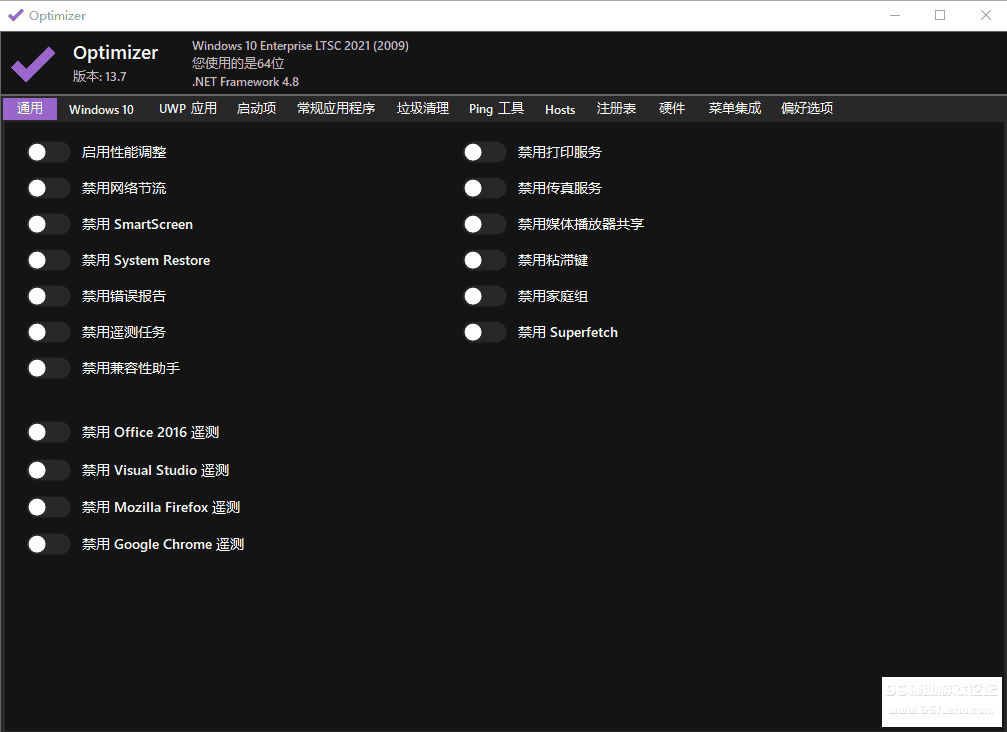
Task: Maximize the Optimizer window
Action: click(x=939, y=15)
